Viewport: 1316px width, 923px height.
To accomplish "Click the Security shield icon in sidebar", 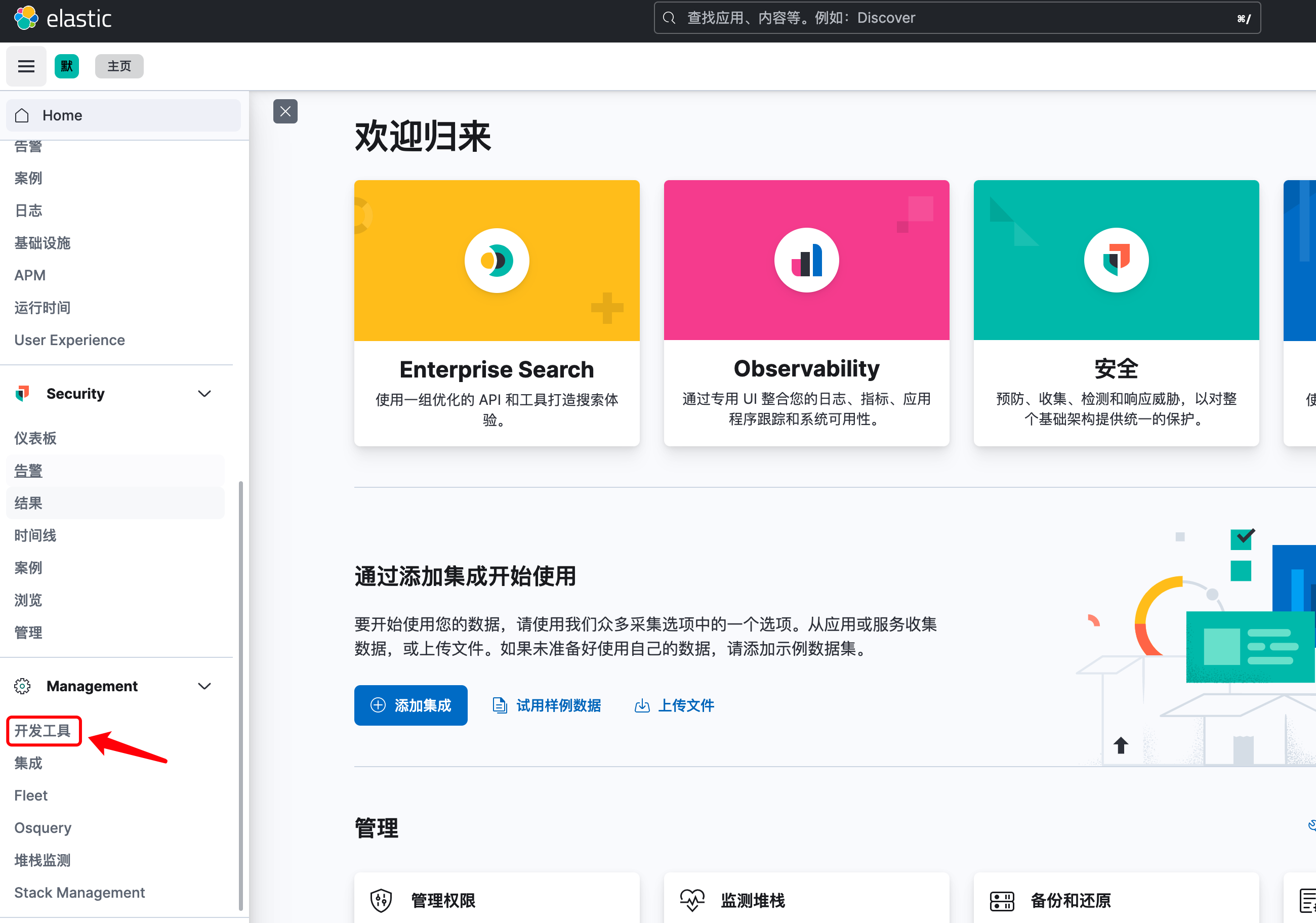I will pyautogui.click(x=22, y=394).
